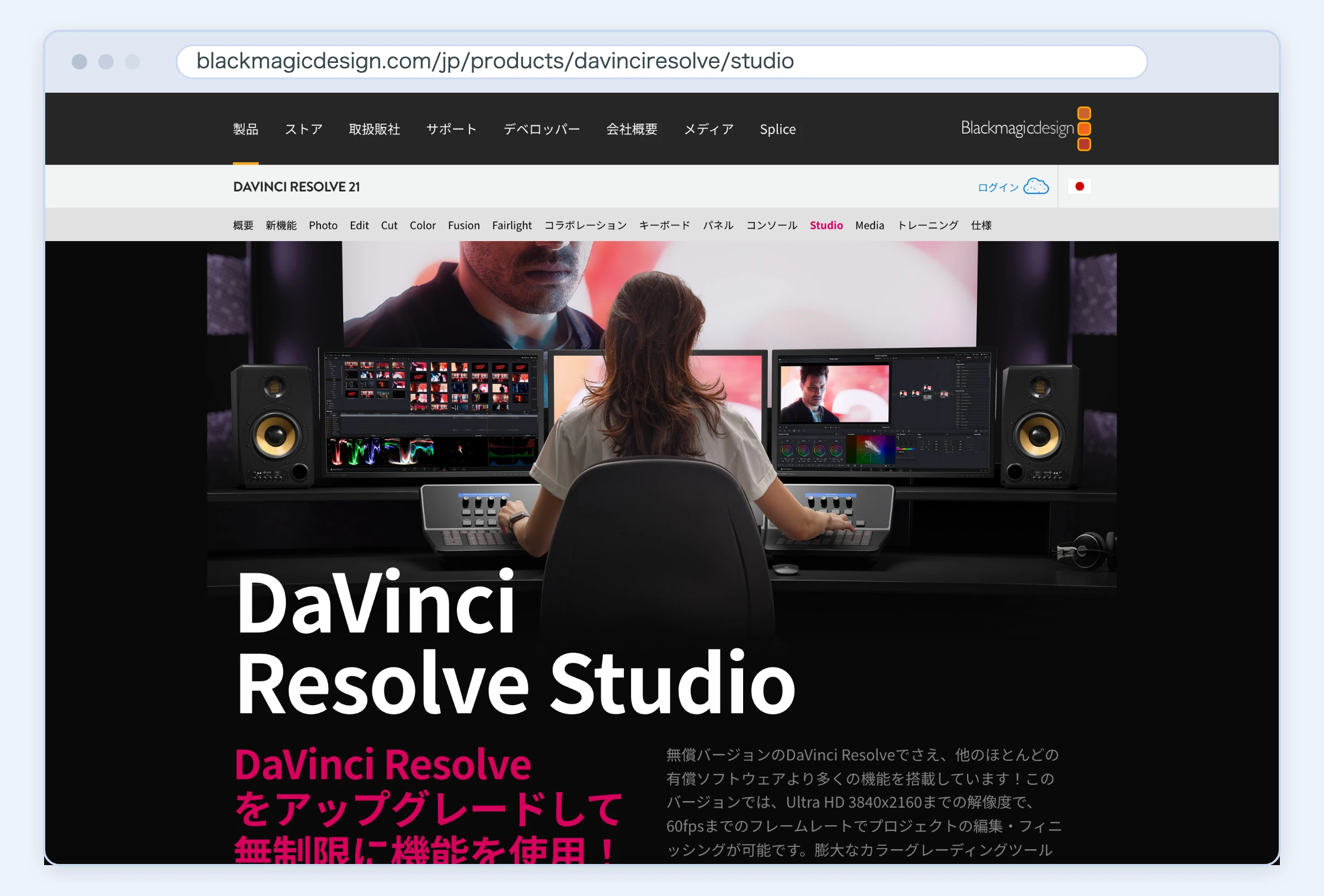The height and width of the screenshot is (896, 1324).
Task: Switch to the Cut tab
Action: tap(389, 225)
